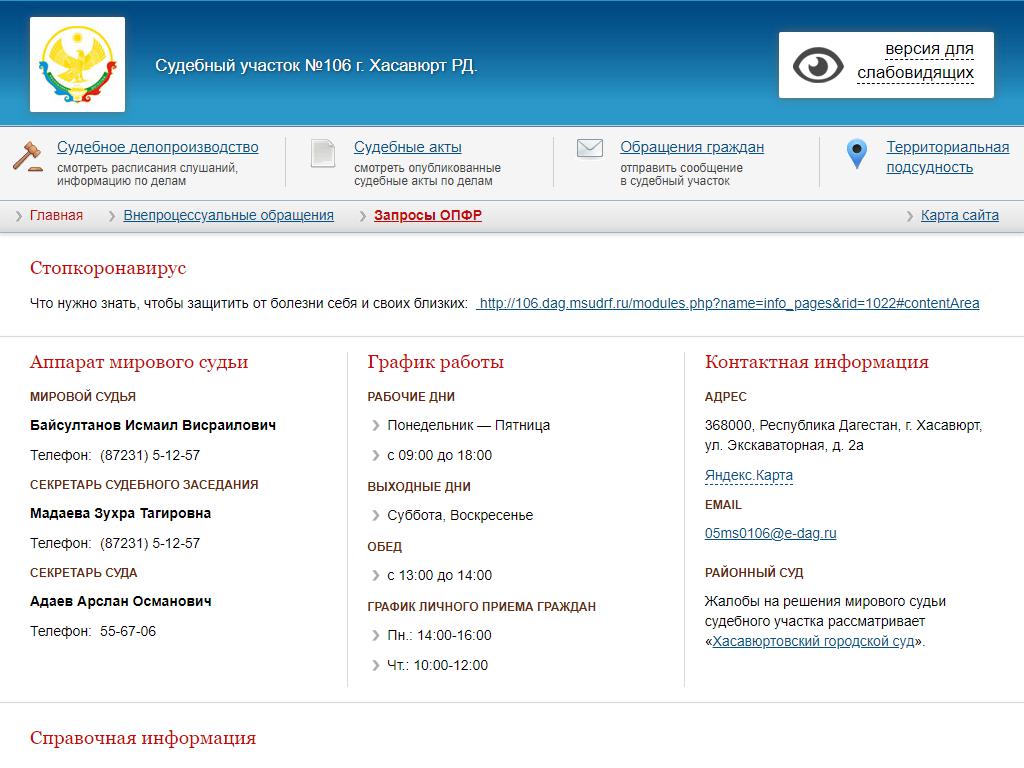Go to the Главная menu item

click(x=56, y=215)
